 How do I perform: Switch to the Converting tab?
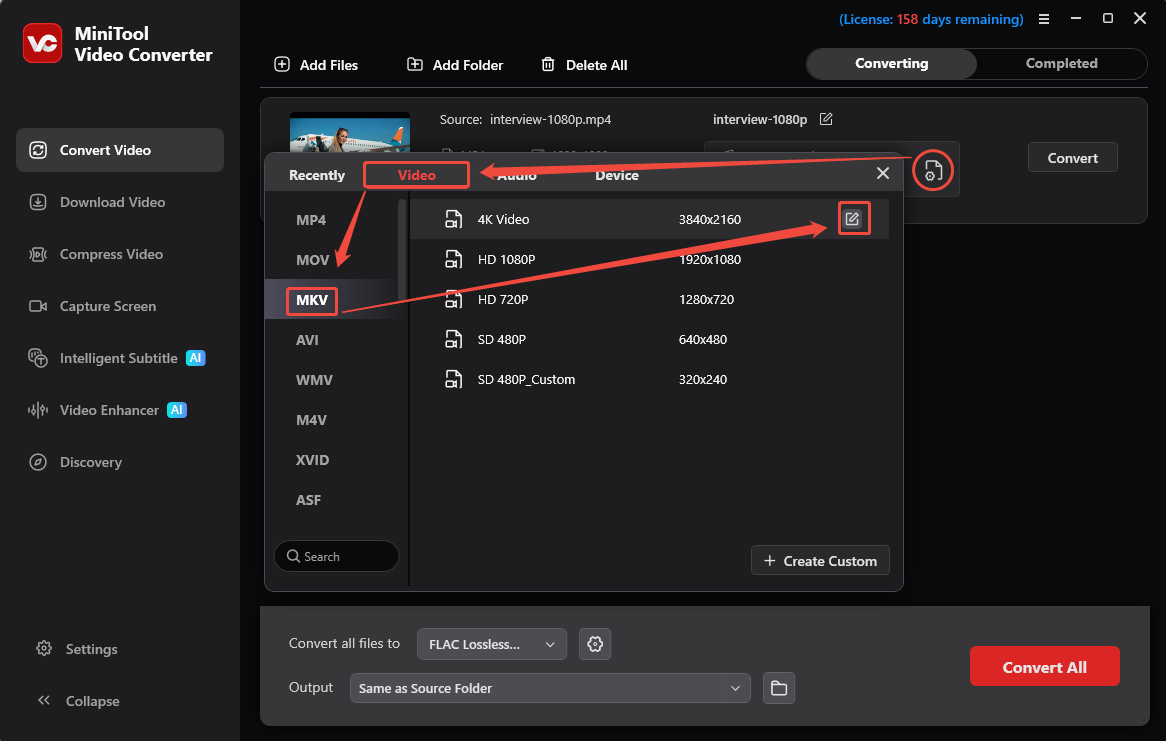coord(892,64)
